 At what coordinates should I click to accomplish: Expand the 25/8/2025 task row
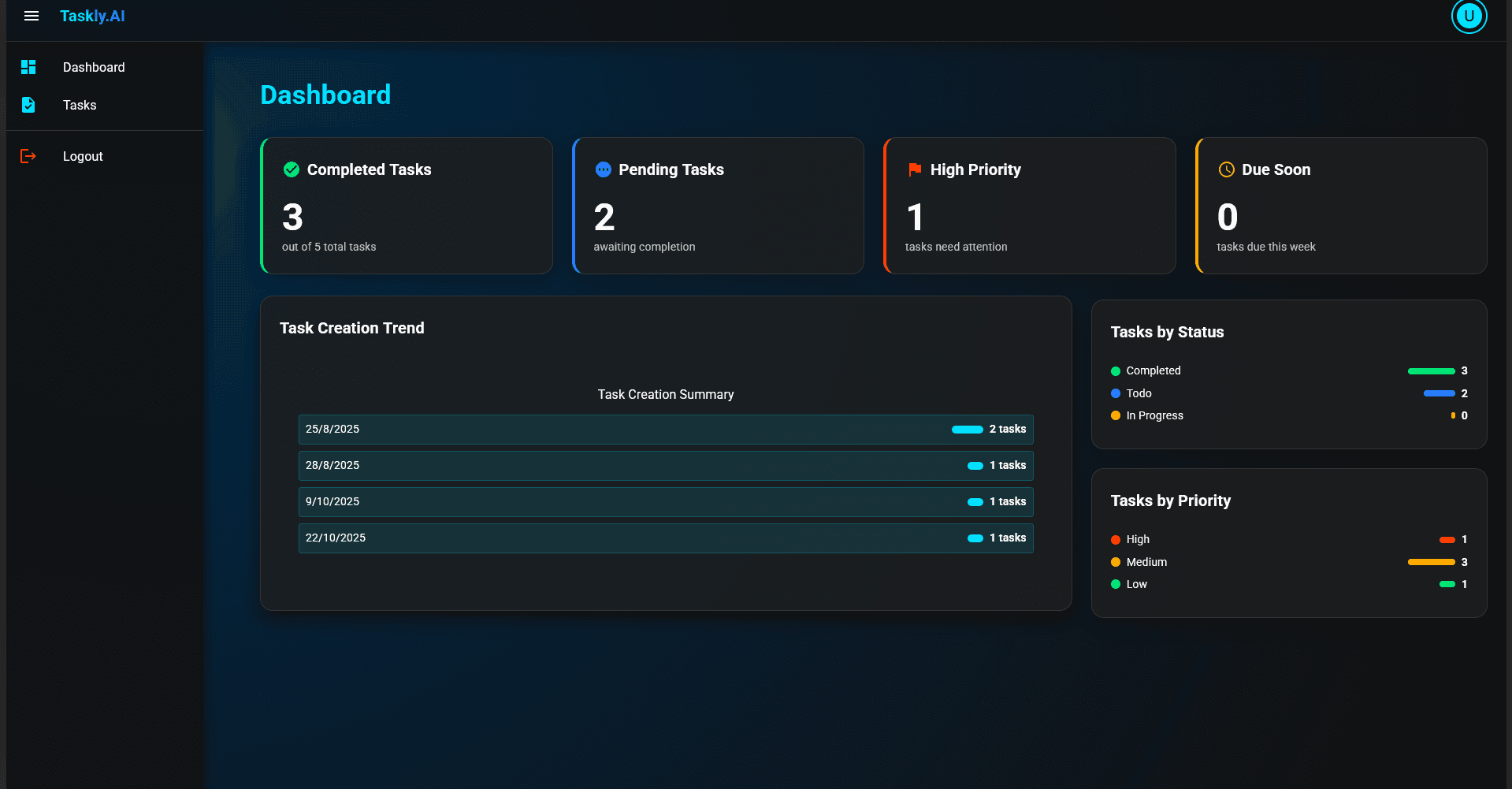coord(666,430)
